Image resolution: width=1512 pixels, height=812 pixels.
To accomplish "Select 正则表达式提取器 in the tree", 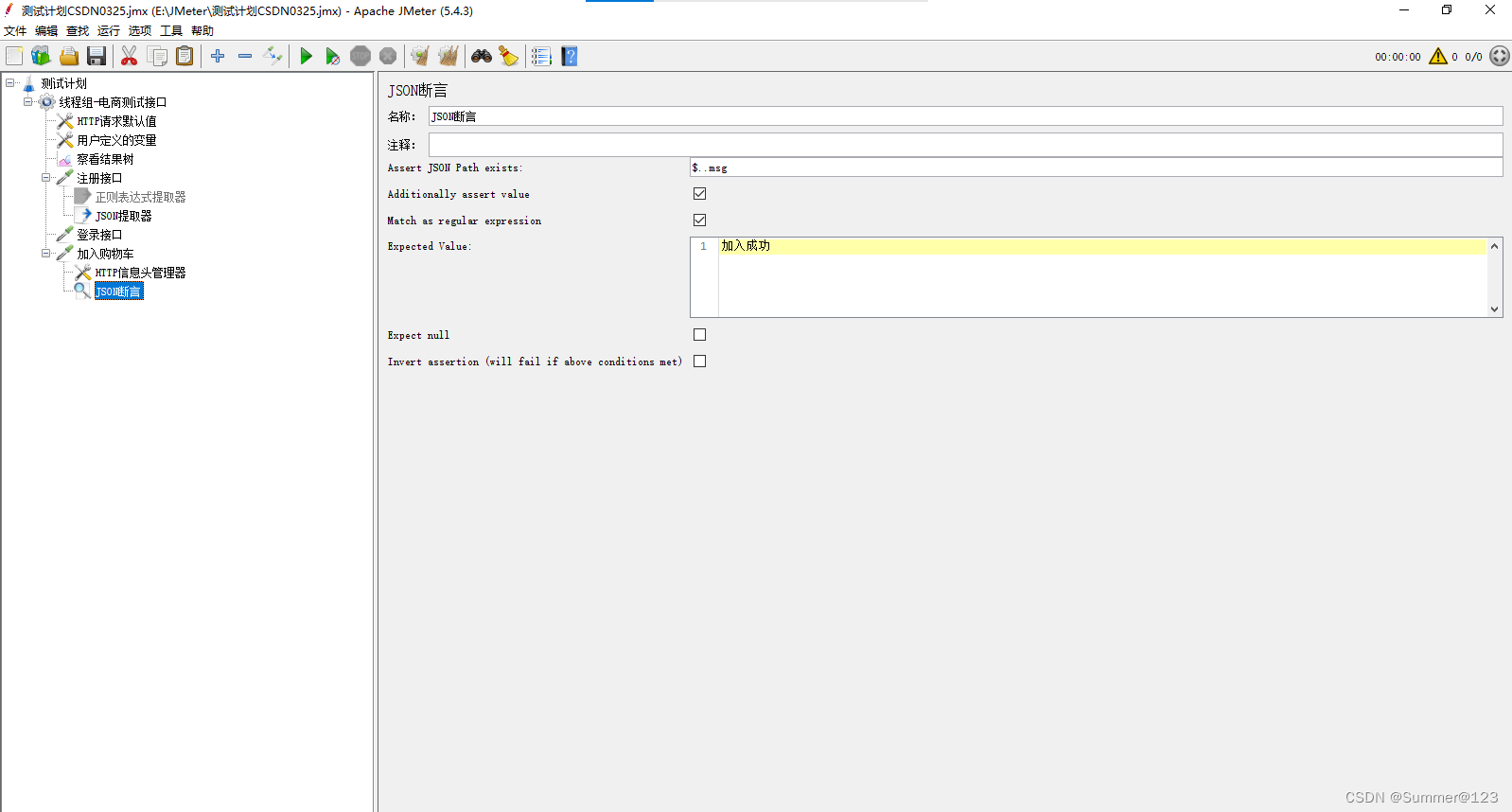I will point(140,197).
